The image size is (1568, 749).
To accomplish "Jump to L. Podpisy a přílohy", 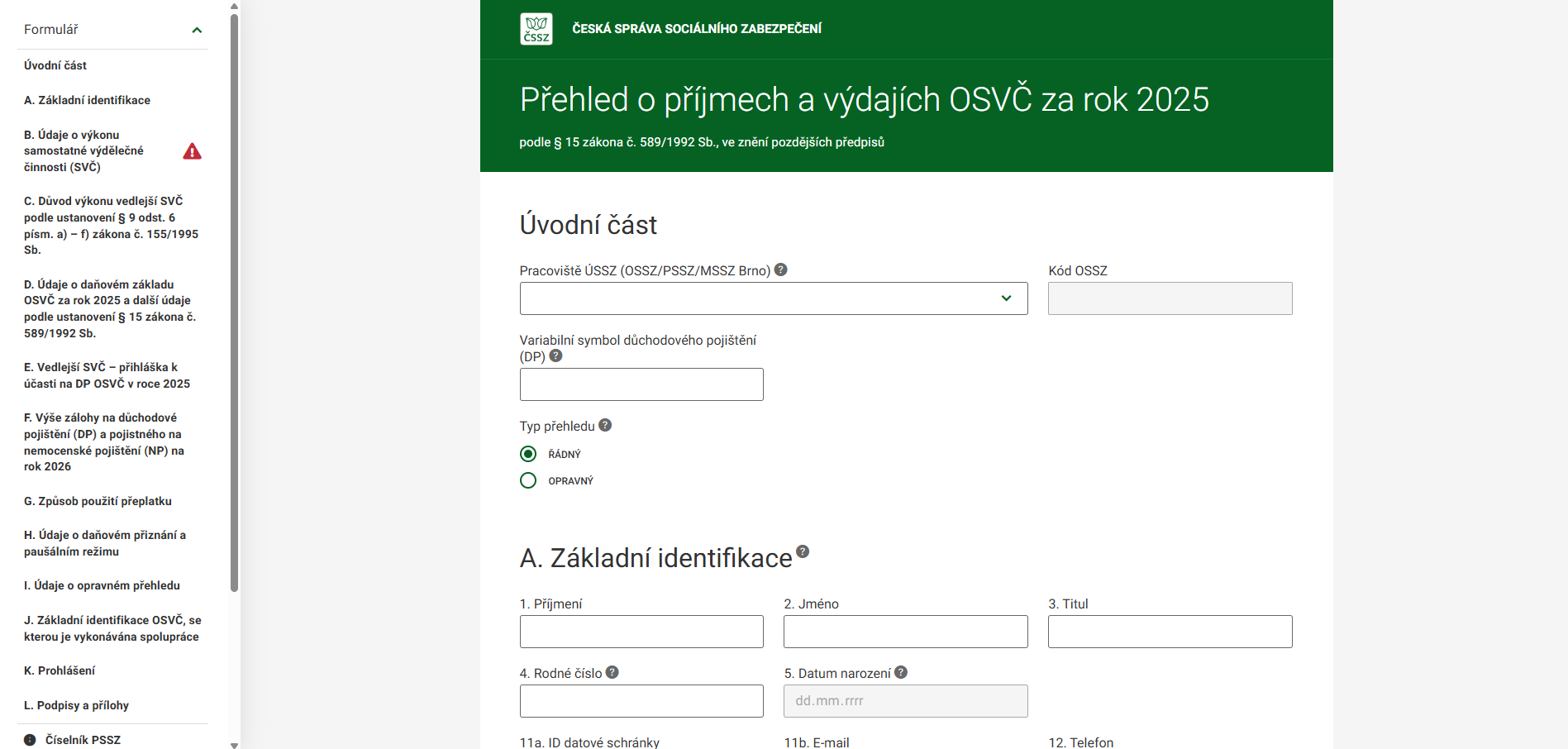I will (76, 705).
